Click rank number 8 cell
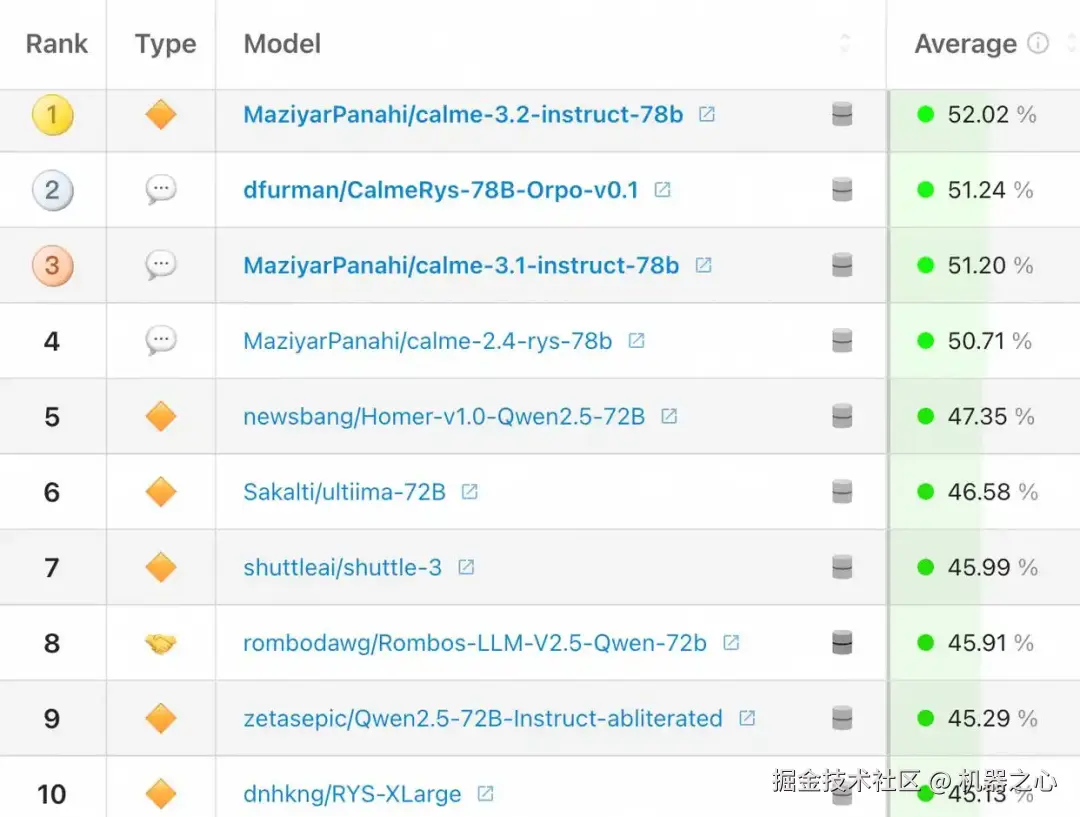The width and height of the screenshot is (1080, 817). pos(52,643)
